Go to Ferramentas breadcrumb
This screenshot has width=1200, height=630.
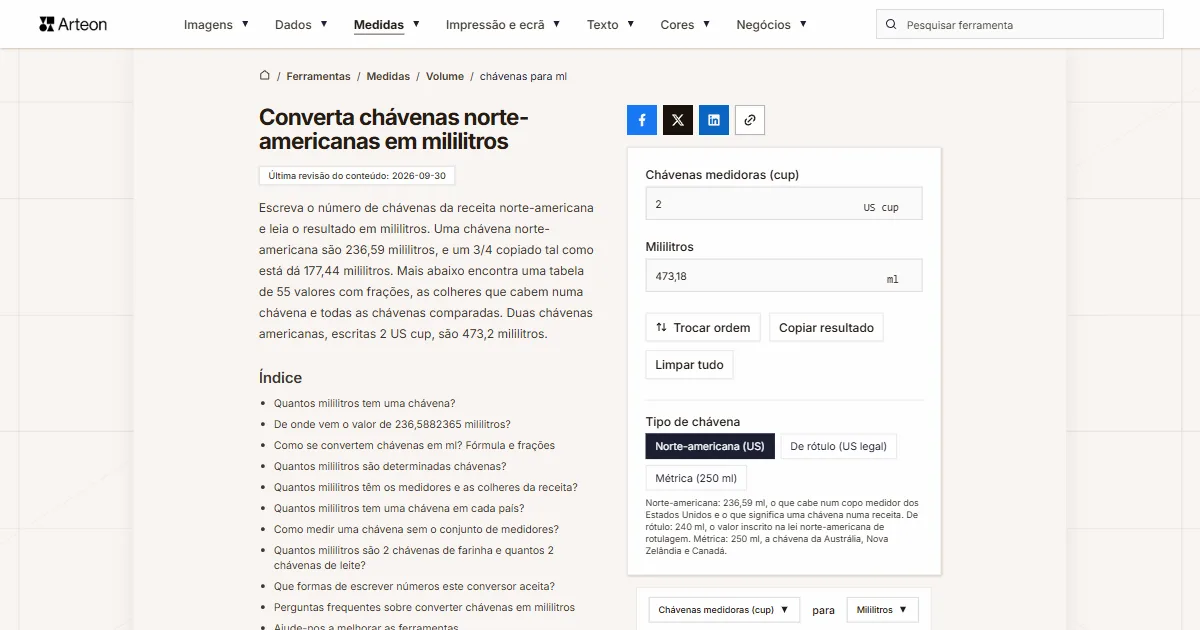pos(318,76)
